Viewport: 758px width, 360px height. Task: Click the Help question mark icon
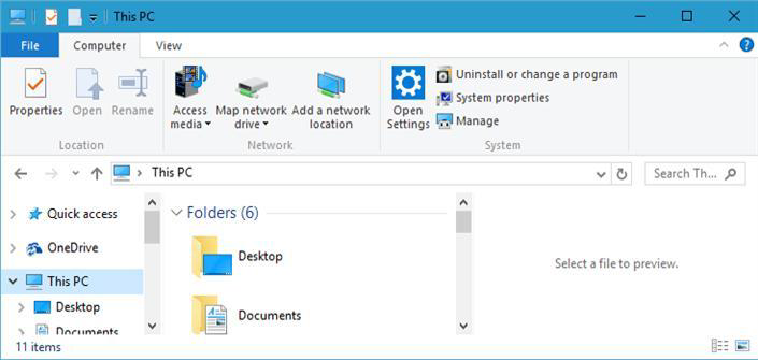[x=747, y=45]
